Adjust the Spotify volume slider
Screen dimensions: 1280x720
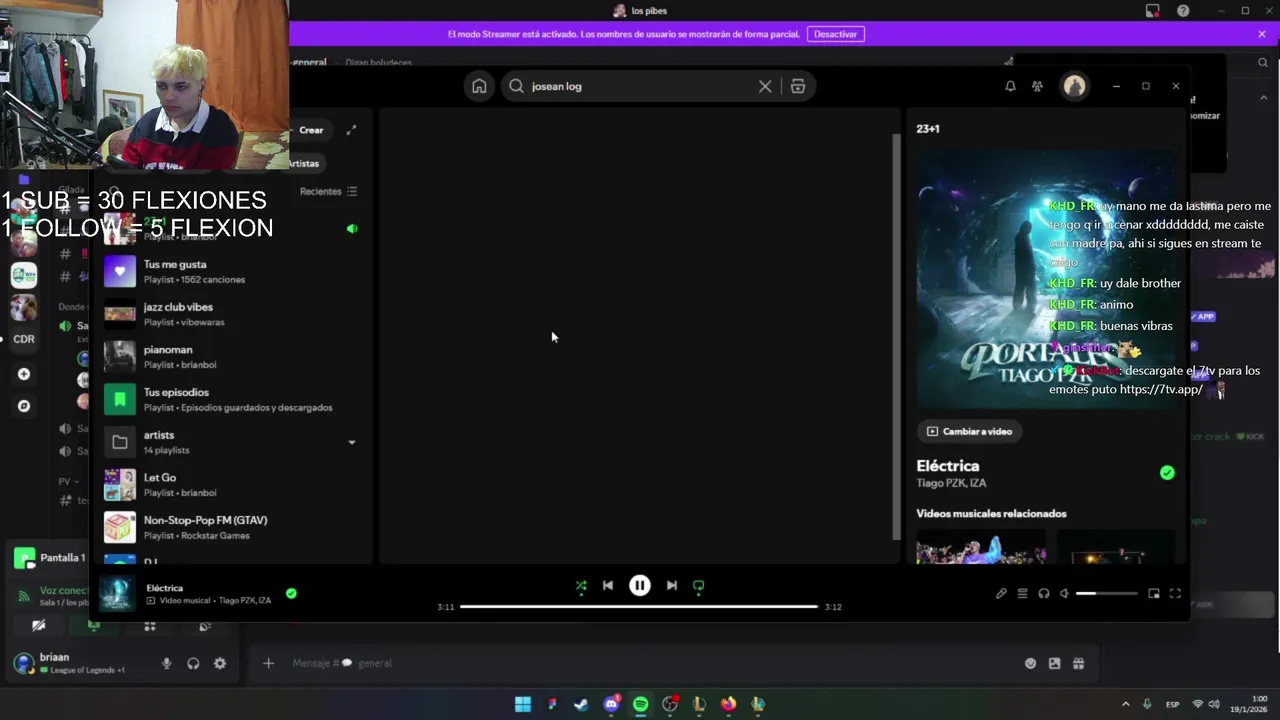click(x=1106, y=593)
